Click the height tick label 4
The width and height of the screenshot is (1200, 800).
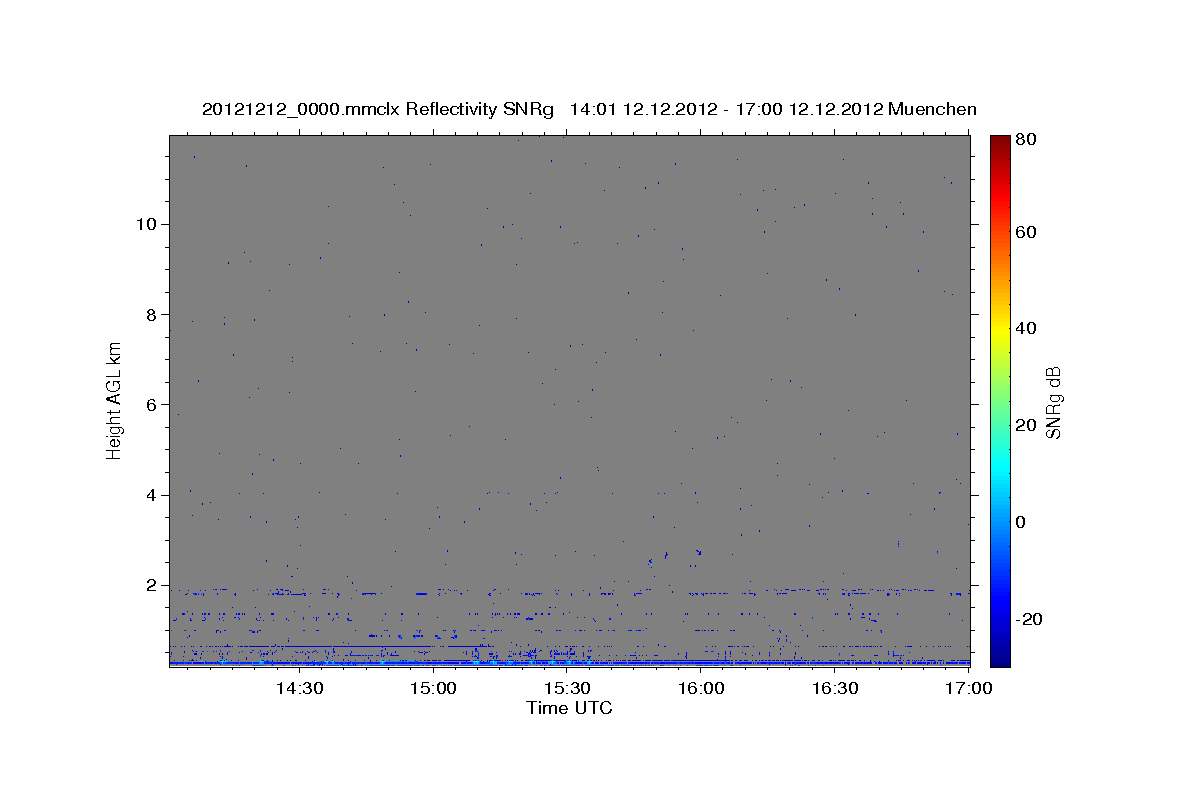pos(153,495)
